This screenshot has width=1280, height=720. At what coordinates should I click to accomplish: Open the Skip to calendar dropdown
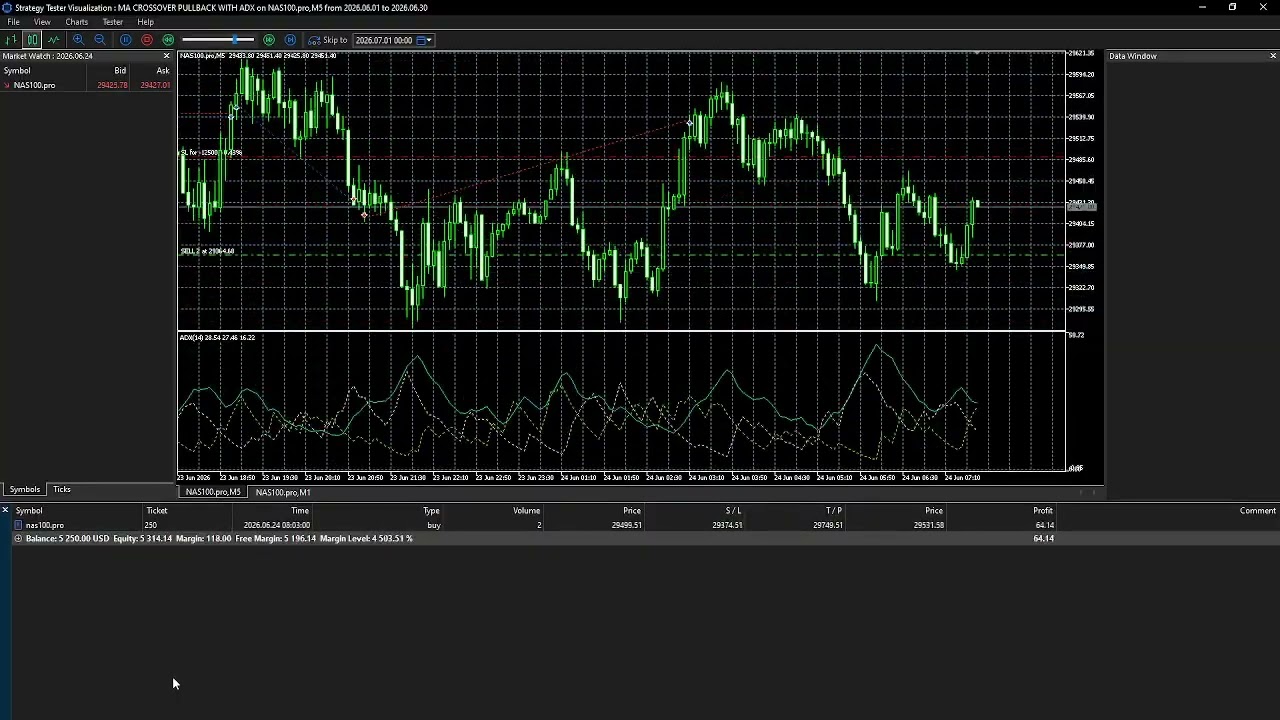(424, 40)
